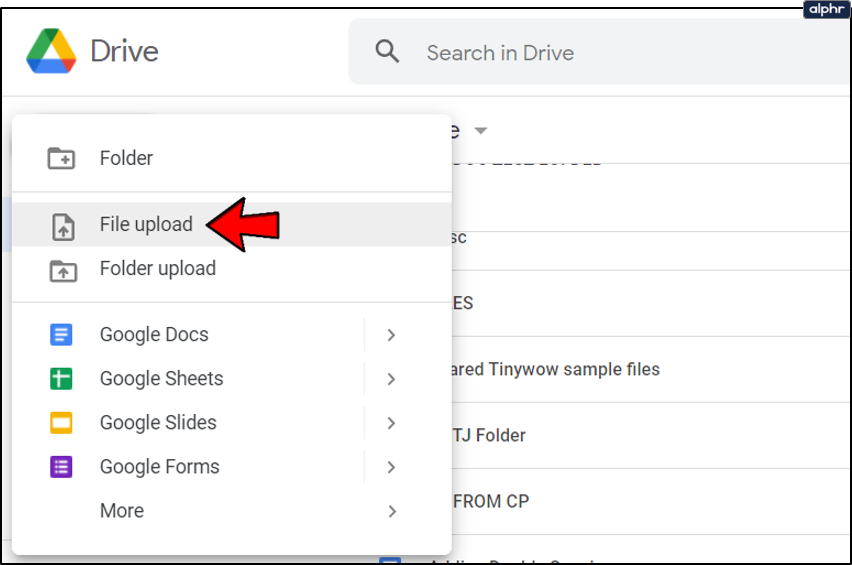Choose Folder upload menu entry

click(x=231, y=268)
